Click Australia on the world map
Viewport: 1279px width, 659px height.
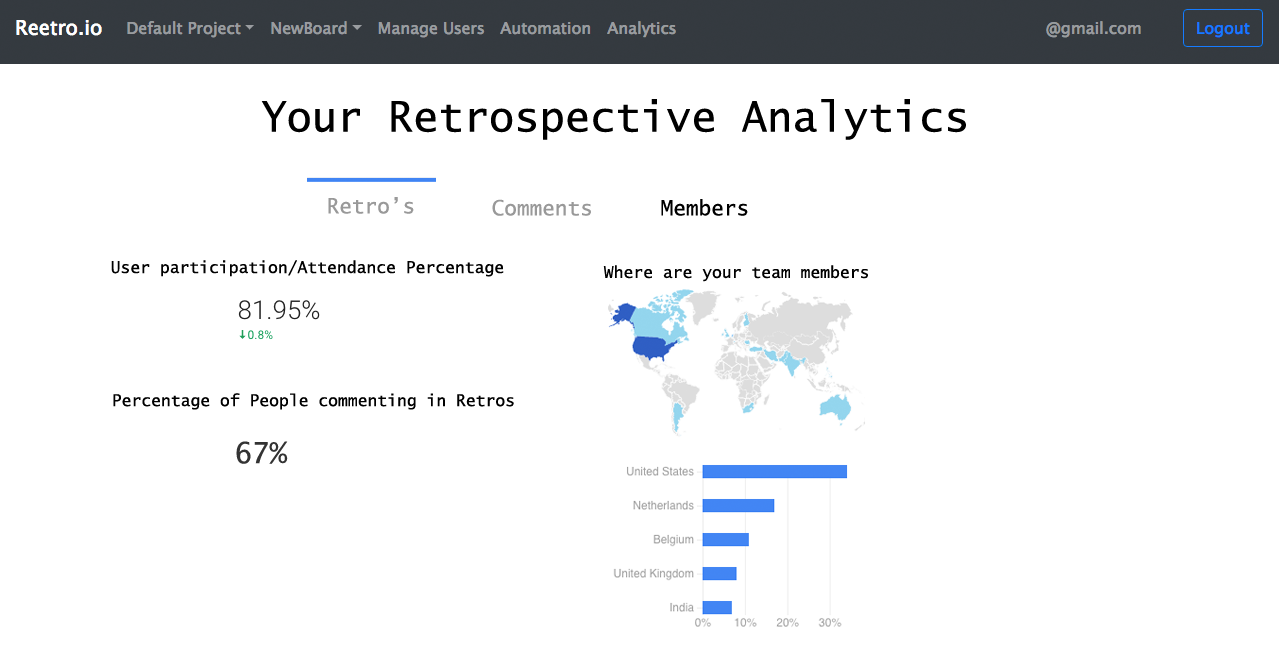pyautogui.click(x=833, y=407)
